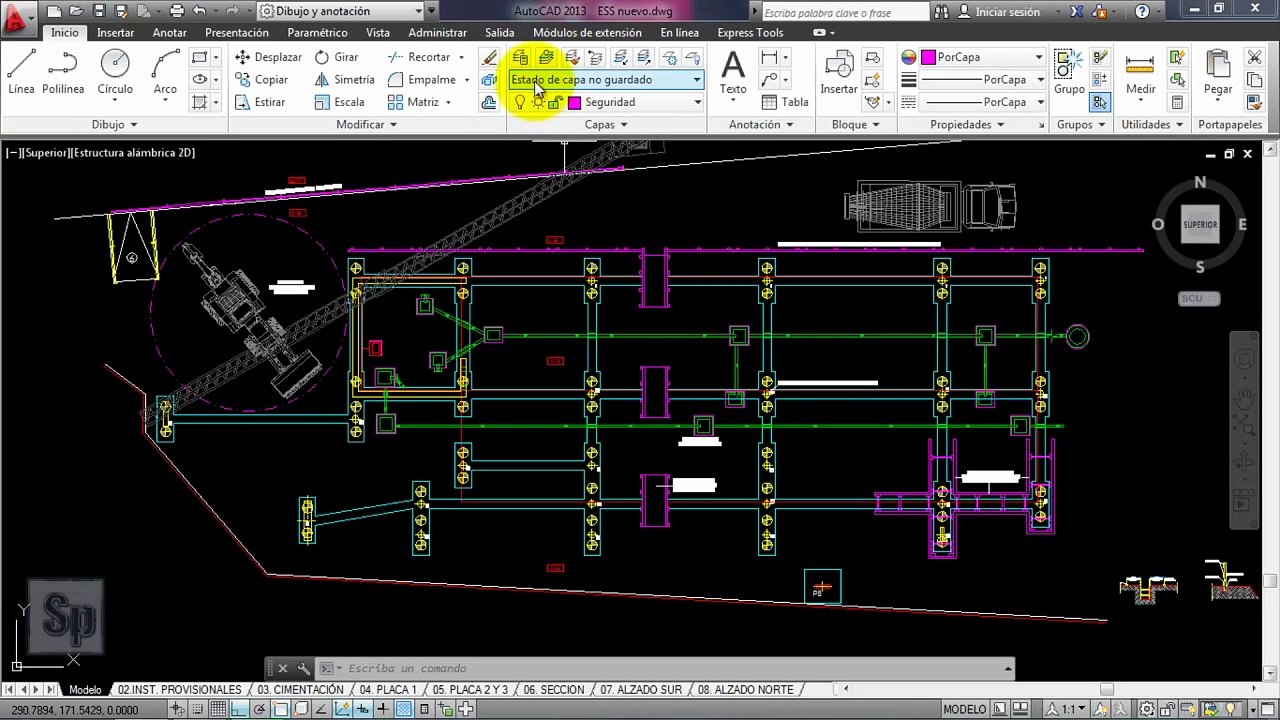Select the Línea drawing tool
This screenshot has height=720, width=1280.
21,72
